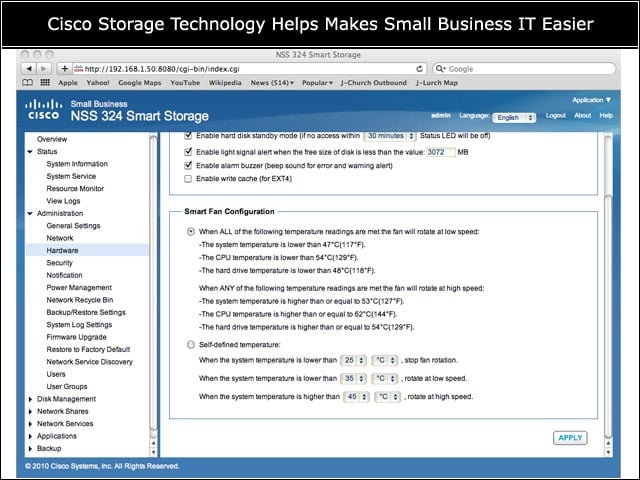Click the sidebar vertical scrollbar
The image size is (640, 480).
coord(153,282)
